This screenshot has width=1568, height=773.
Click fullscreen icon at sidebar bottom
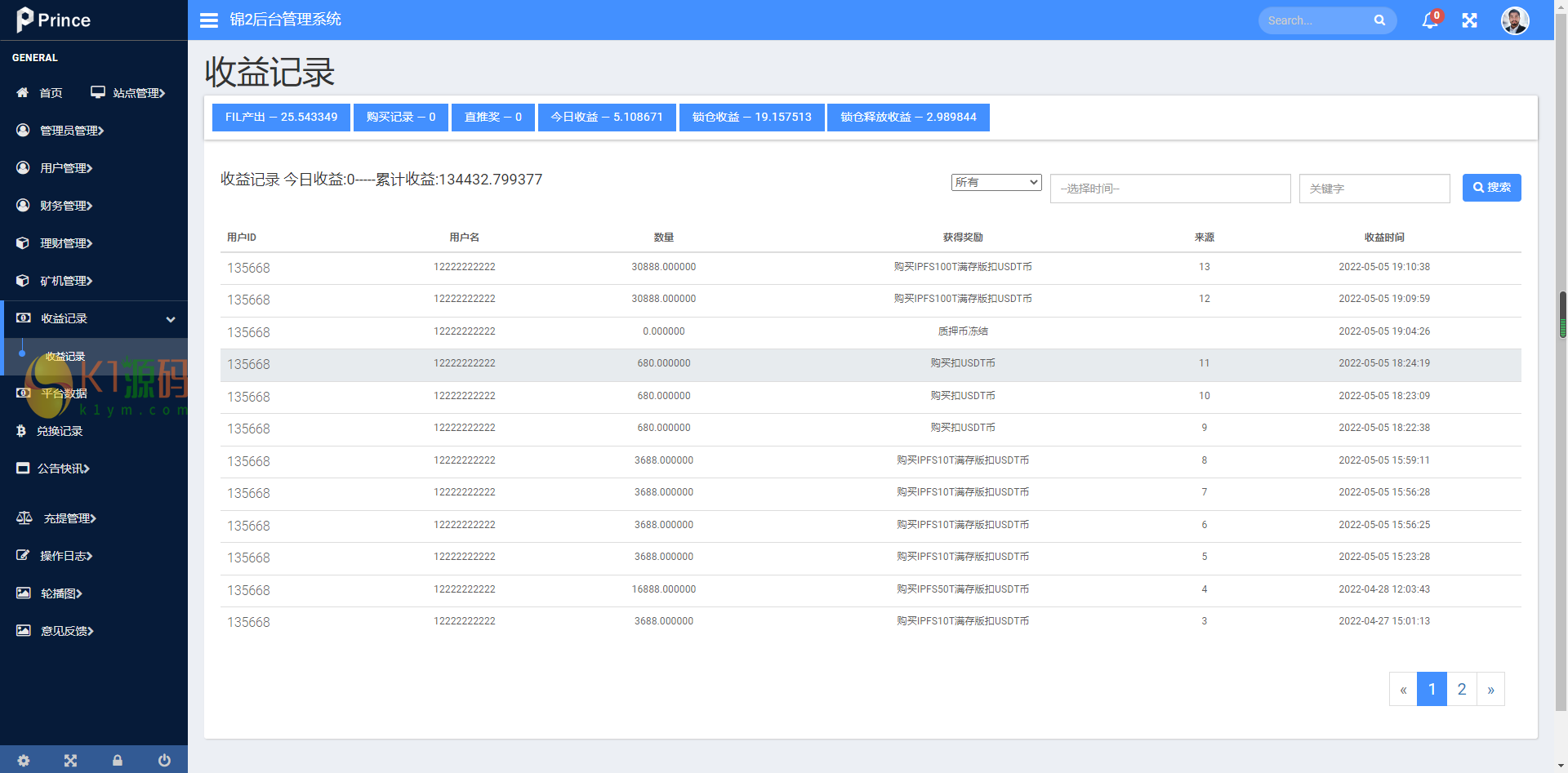(x=70, y=760)
